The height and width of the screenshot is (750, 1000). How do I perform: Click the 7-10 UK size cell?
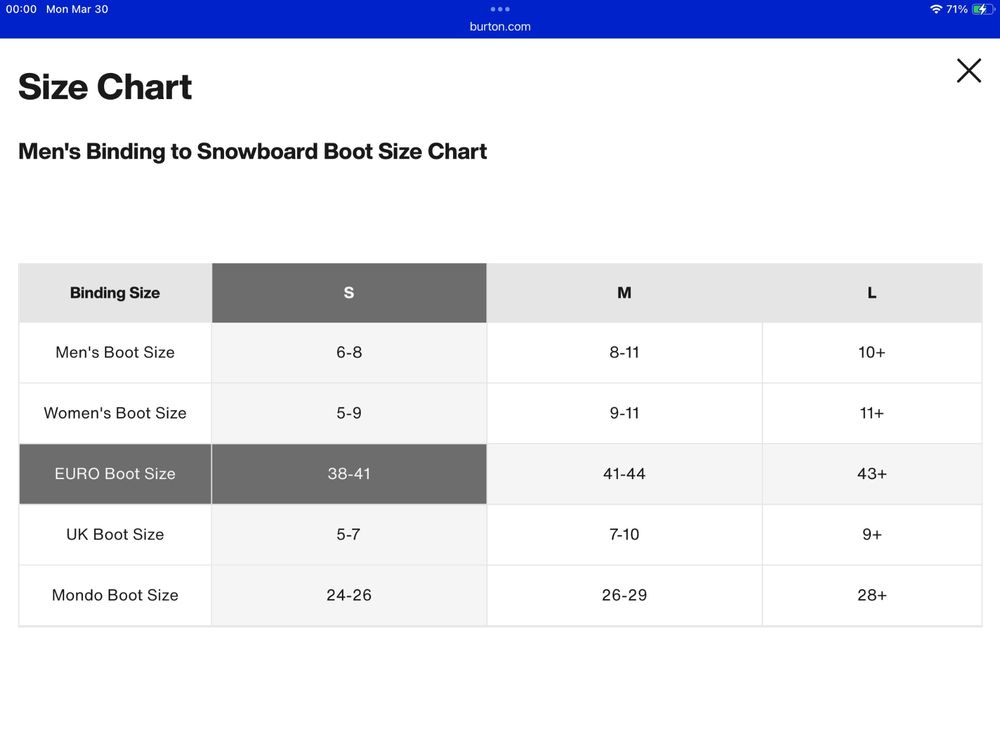pos(624,534)
